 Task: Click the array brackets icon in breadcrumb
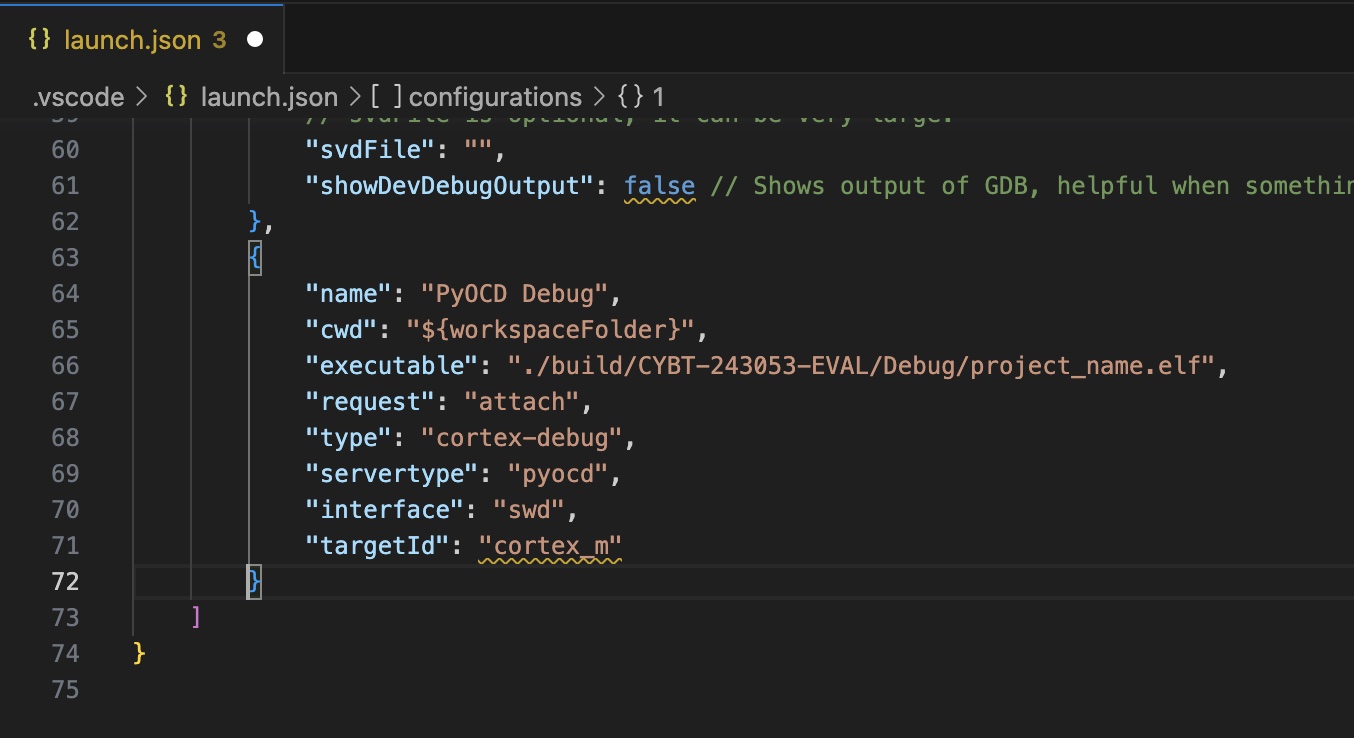[x=386, y=97]
